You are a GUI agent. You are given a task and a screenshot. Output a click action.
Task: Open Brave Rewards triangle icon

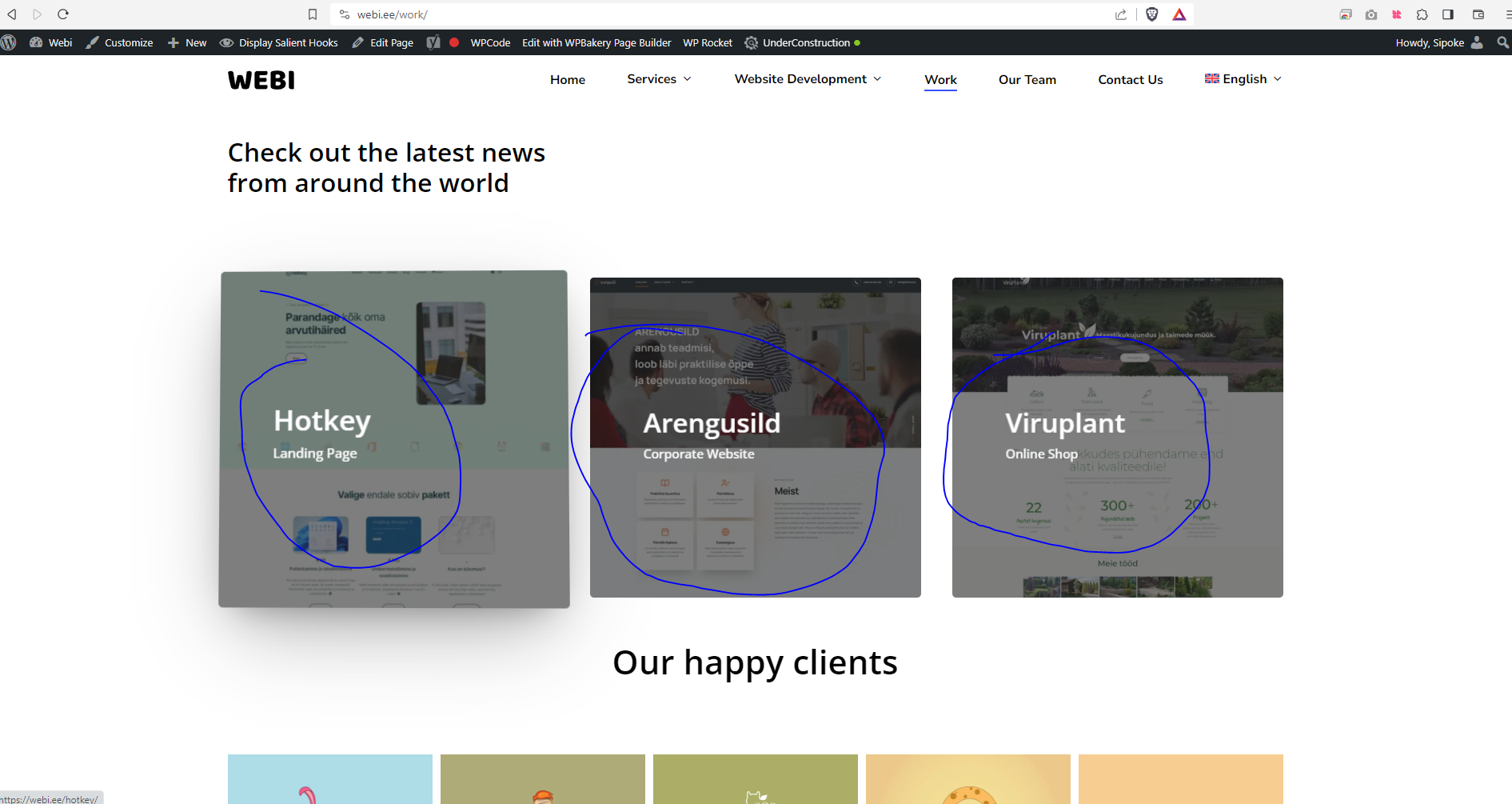tap(1179, 14)
